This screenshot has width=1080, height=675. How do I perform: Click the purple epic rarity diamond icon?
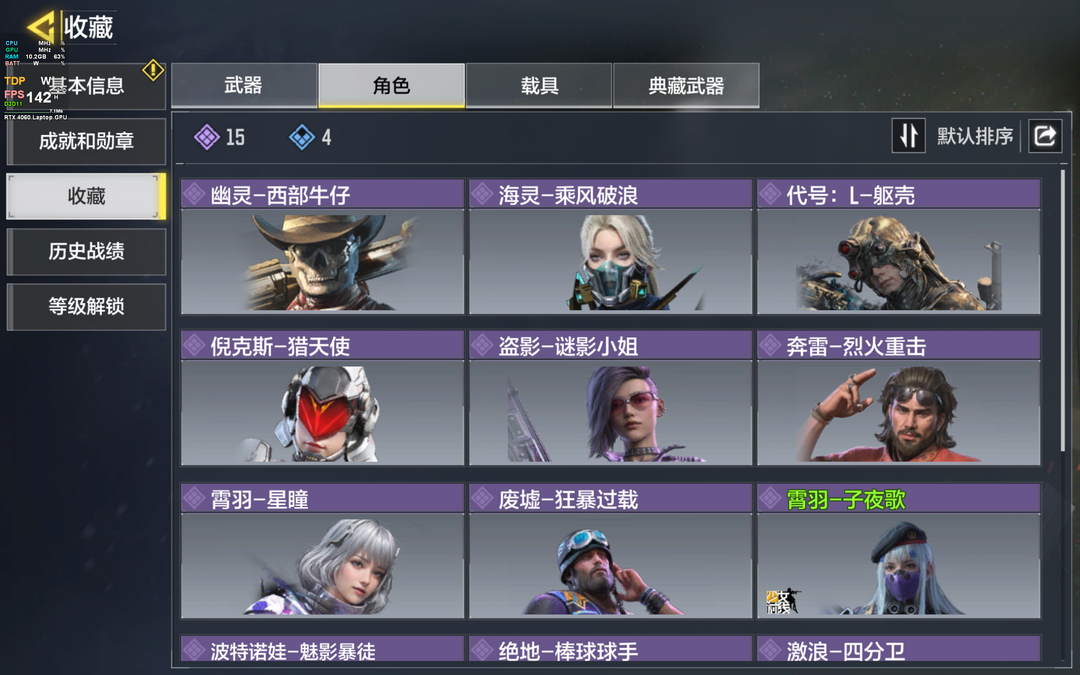click(x=207, y=137)
